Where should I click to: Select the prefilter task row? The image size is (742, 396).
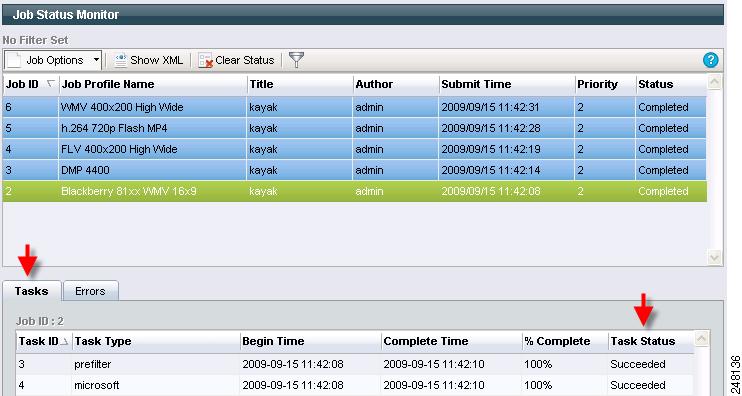[355, 364]
